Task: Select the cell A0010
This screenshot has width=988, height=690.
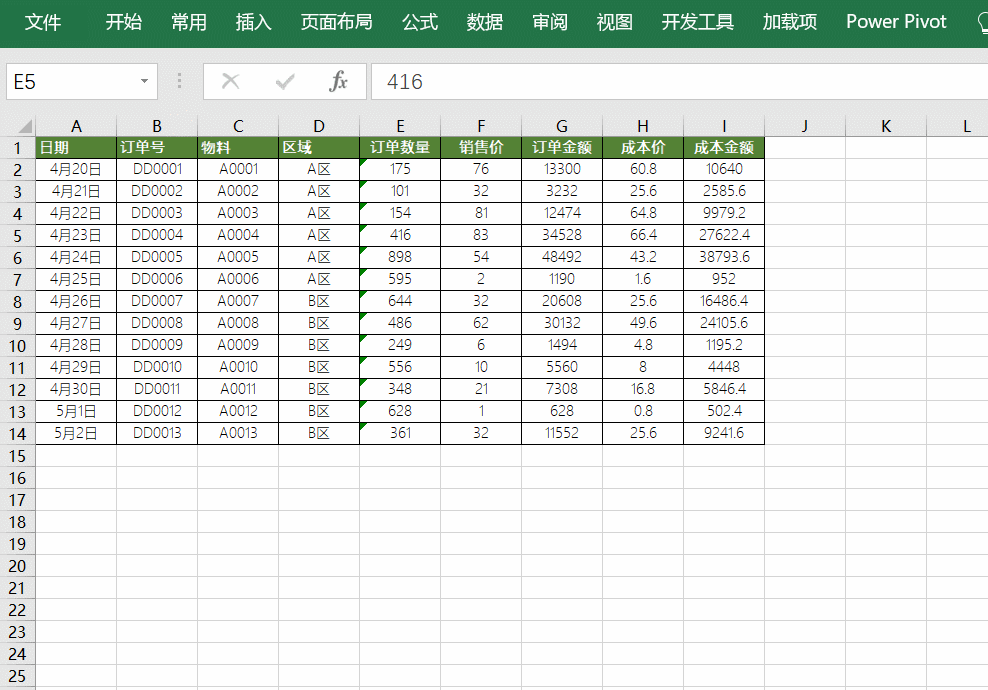Action: [x=238, y=367]
